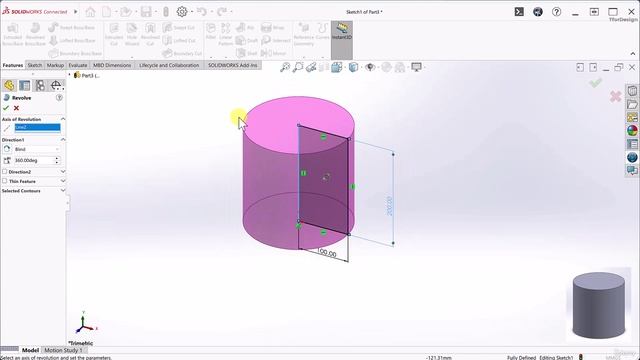Click the Hide/Show Items eye icon
Screen dimensions: 640x360
click(x=370, y=67)
